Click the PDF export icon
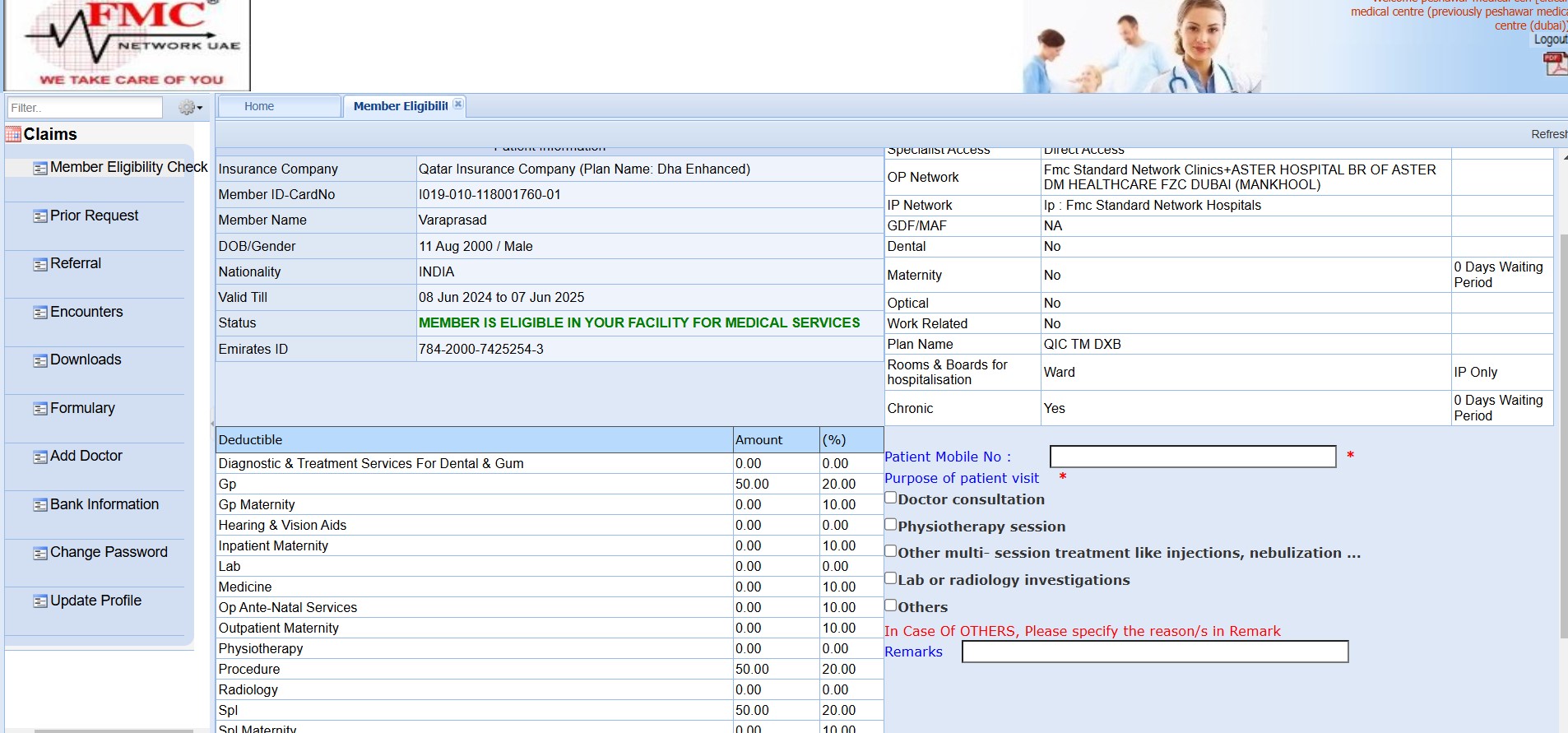1568x733 pixels. [1554, 63]
